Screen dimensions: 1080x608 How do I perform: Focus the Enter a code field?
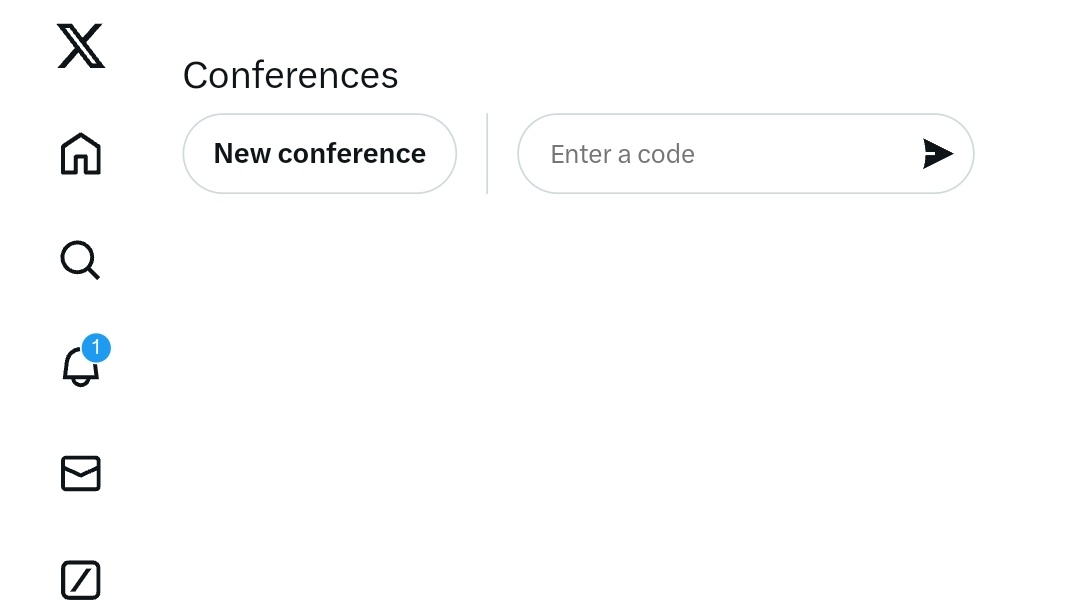click(x=746, y=154)
